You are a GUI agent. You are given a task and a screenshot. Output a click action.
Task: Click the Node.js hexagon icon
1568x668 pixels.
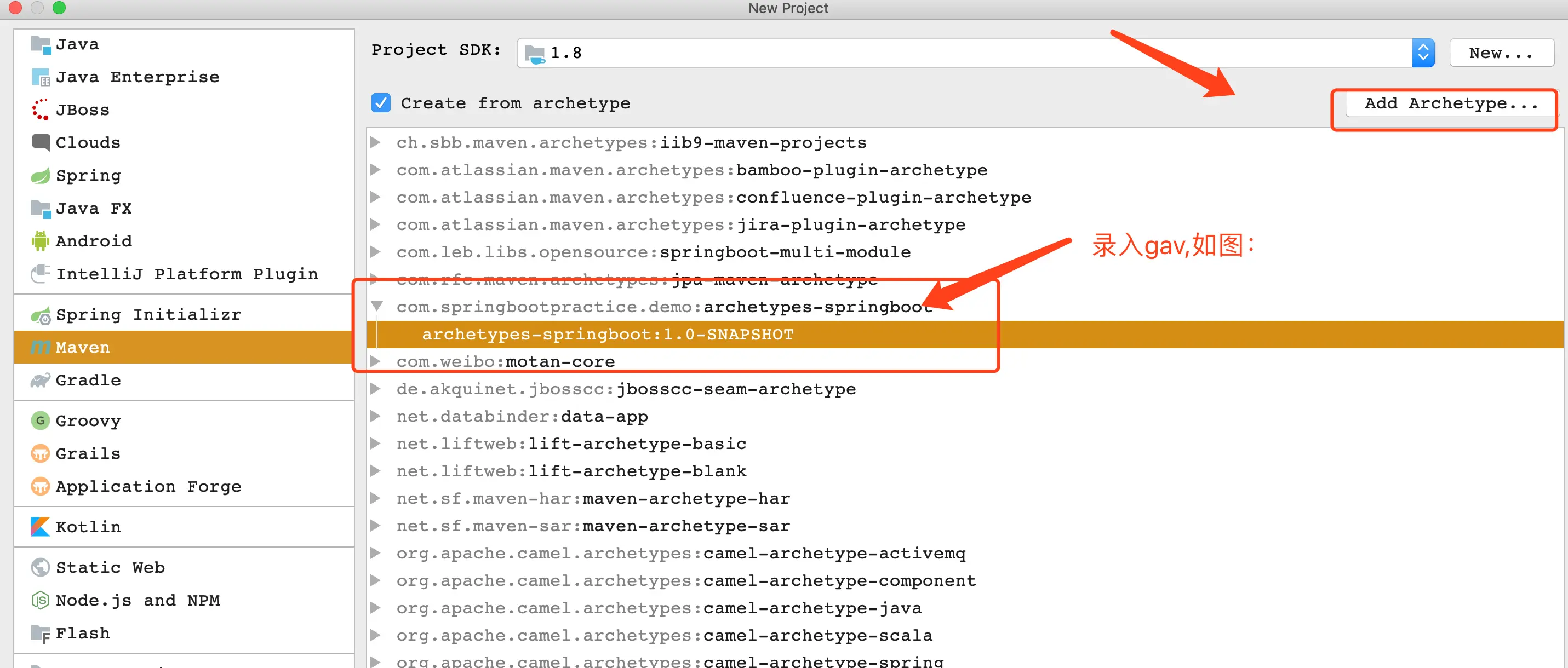[40, 600]
